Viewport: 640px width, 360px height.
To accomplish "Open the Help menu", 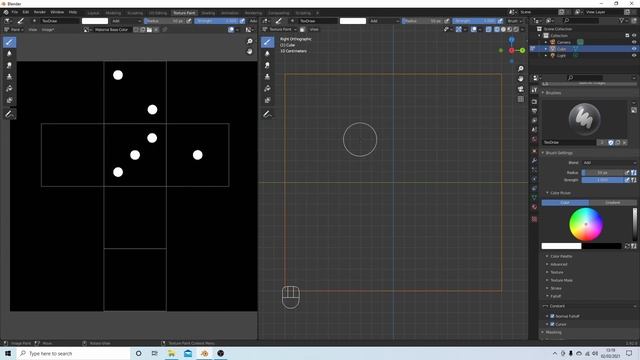I will [73, 12].
